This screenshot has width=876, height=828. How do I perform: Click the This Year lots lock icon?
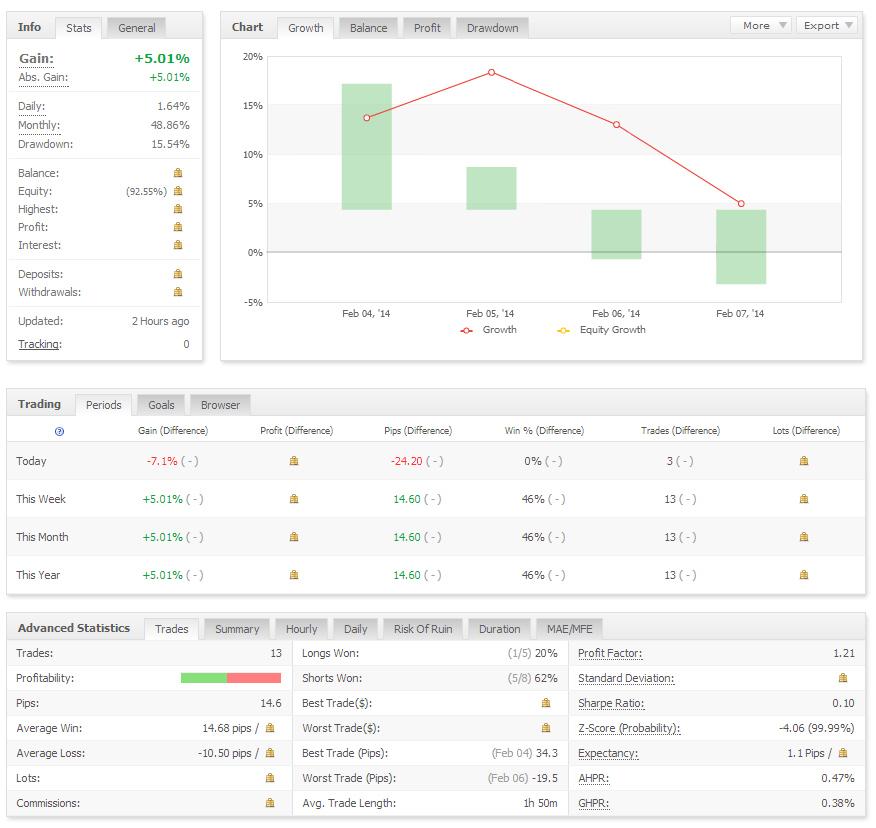[x=804, y=575]
